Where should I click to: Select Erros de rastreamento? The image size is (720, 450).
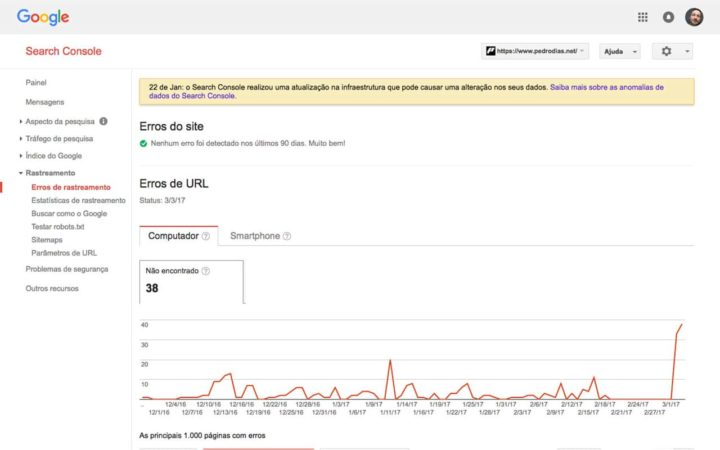(71, 187)
